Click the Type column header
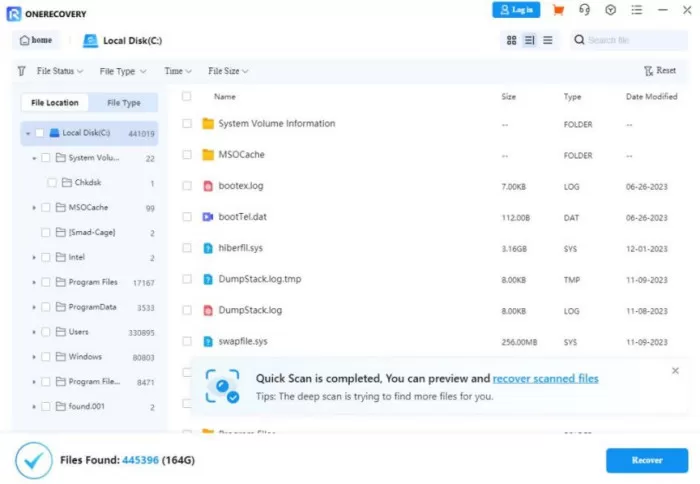 [572, 96]
